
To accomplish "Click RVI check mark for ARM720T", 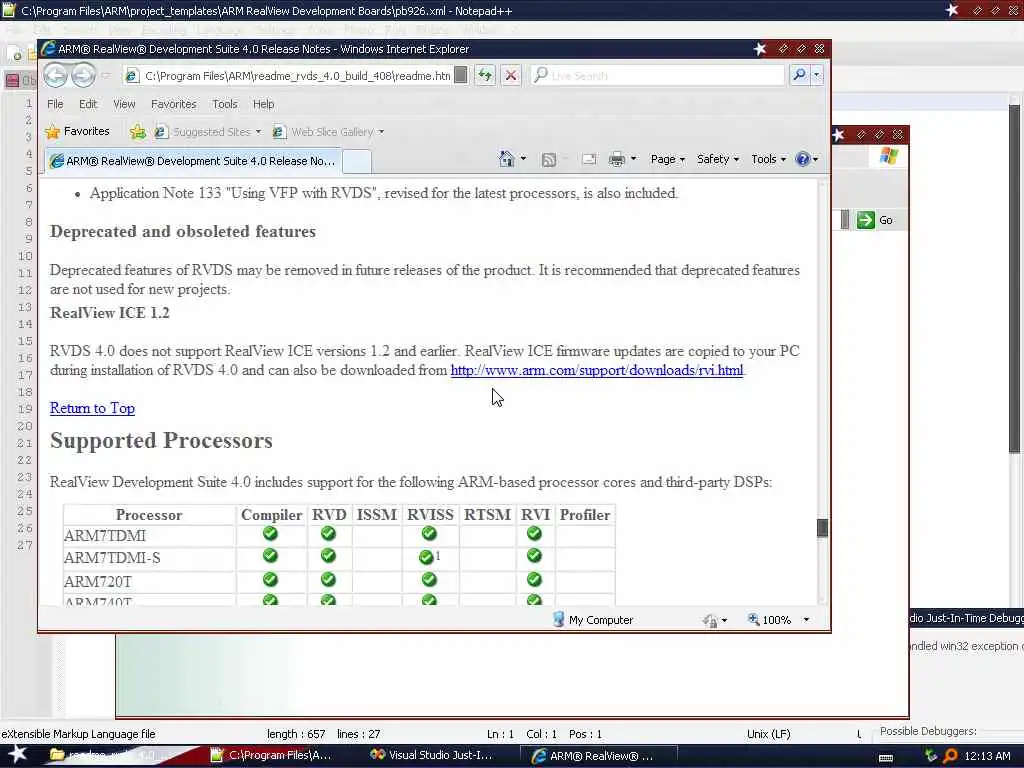I will coord(534,579).
